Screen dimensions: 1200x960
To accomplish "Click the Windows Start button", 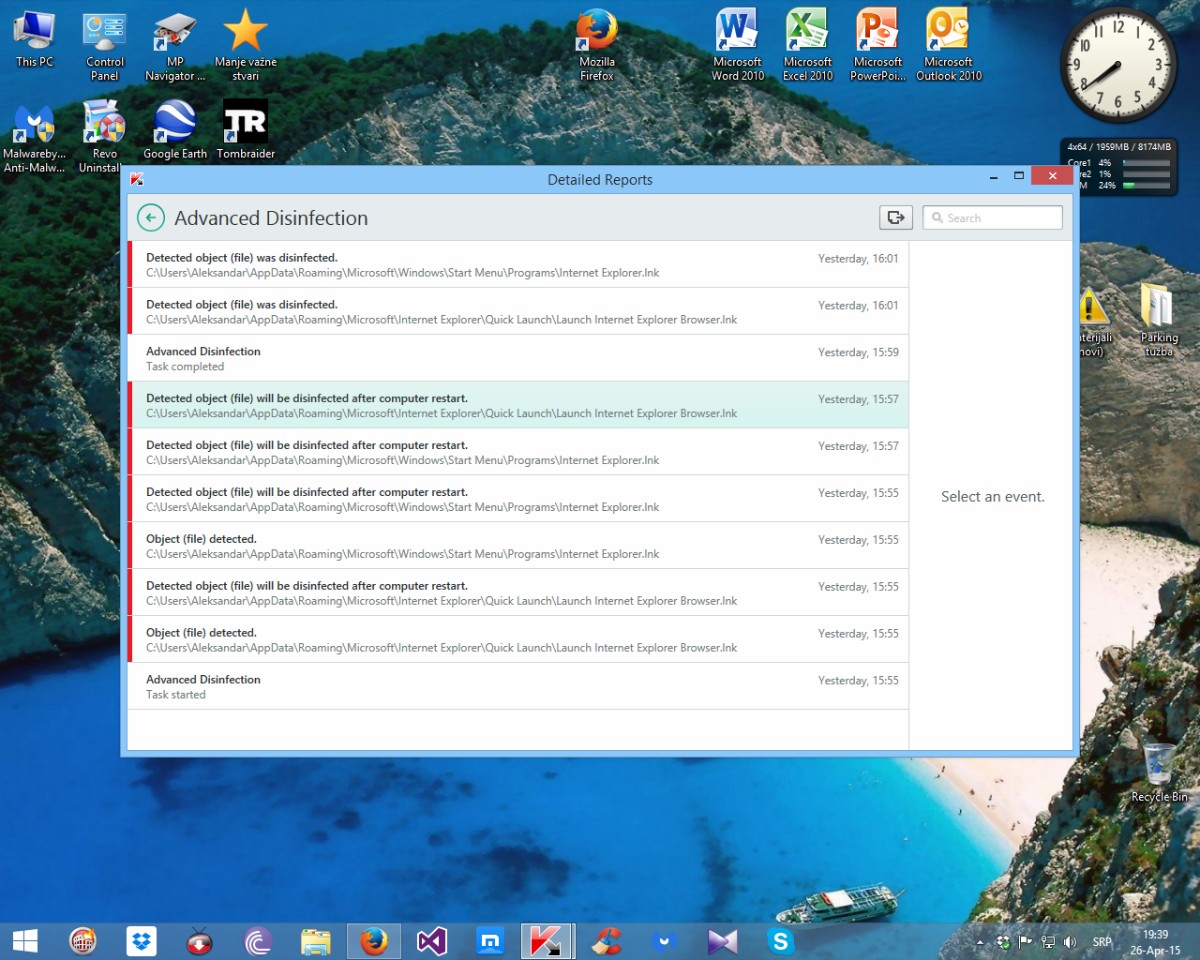I will click(x=25, y=941).
